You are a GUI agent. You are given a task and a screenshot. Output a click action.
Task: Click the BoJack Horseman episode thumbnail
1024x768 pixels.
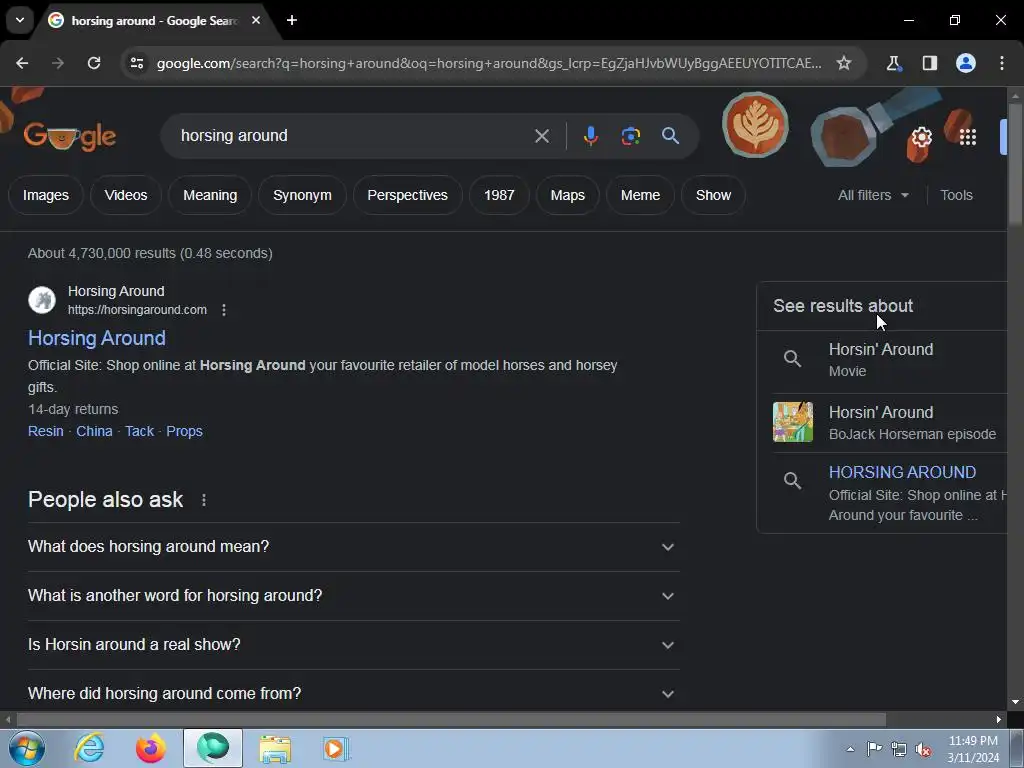(793, 422)
